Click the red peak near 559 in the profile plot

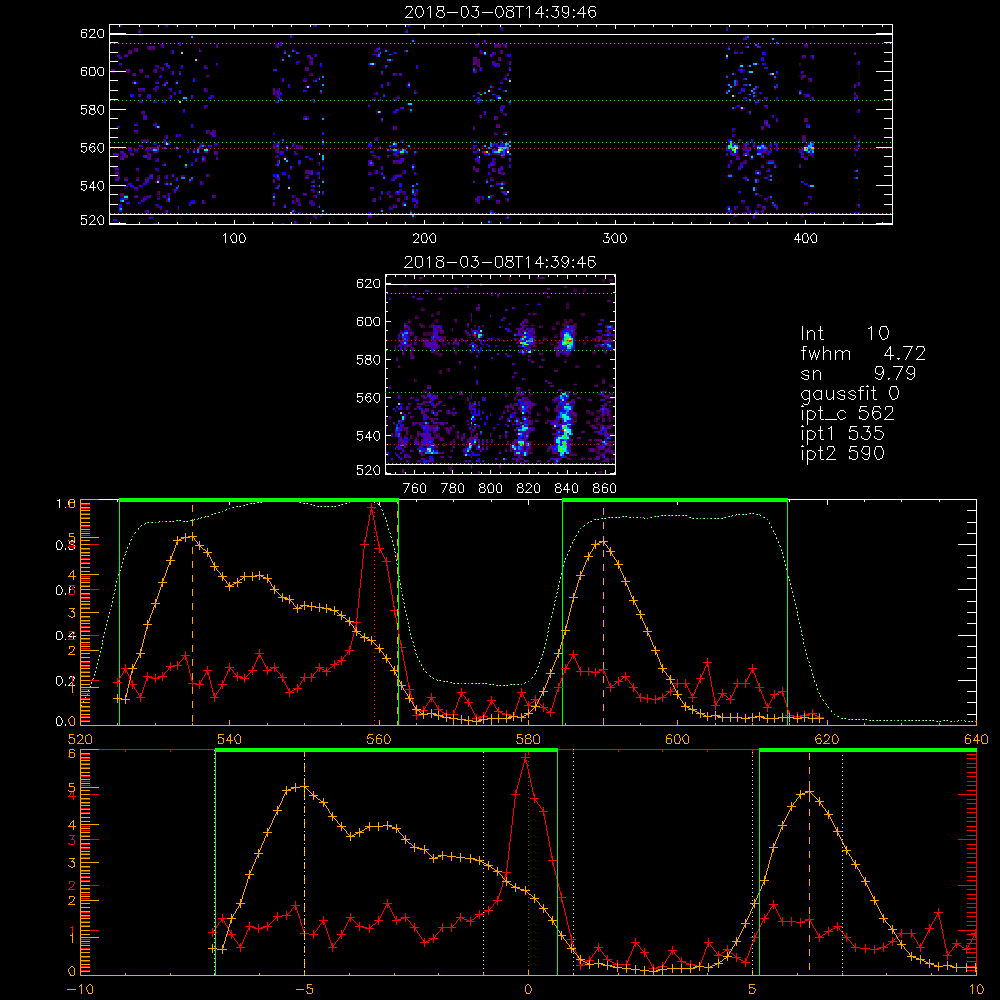(x=372, y=508)
